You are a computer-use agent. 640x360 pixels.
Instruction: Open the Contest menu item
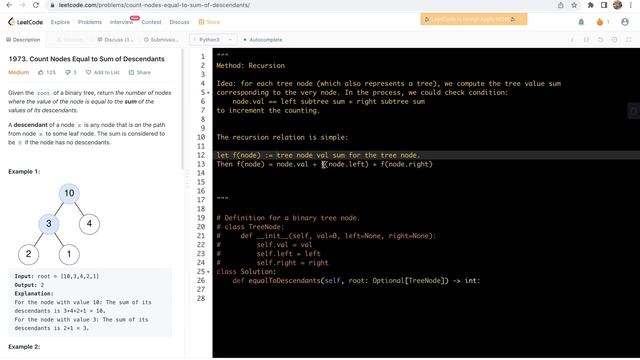pyautogui.click(x=151, y=22)
